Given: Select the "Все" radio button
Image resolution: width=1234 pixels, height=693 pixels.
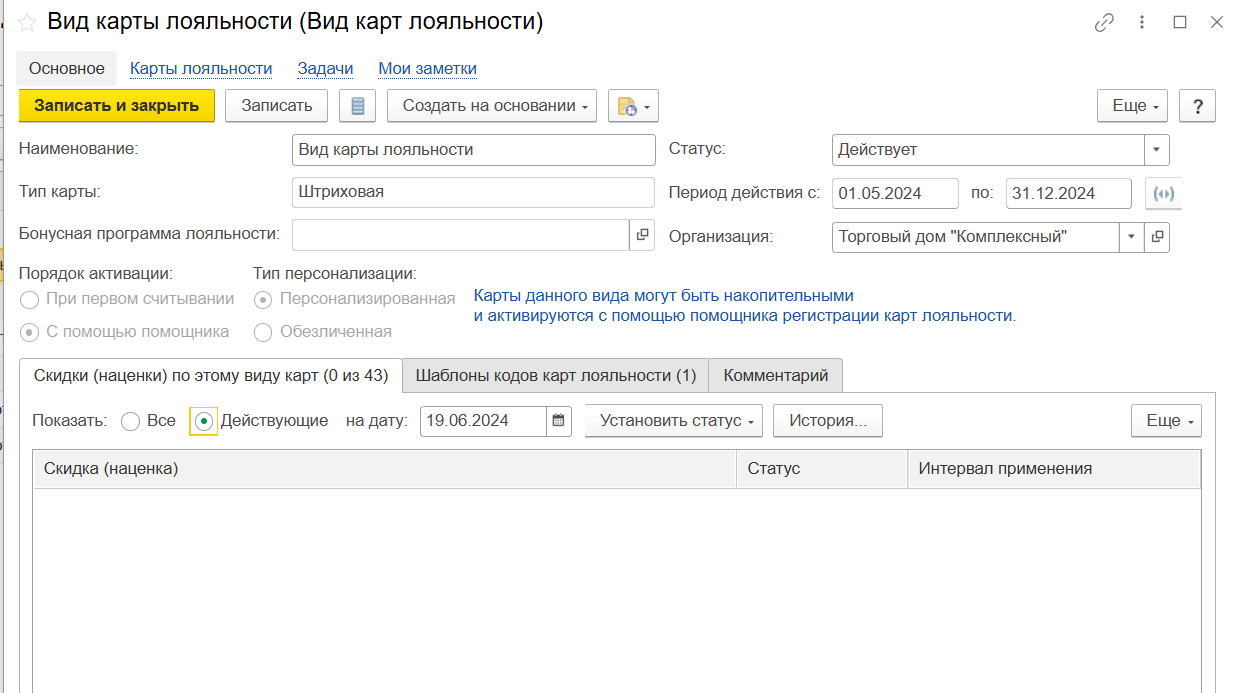Looking at the screenshot, I should pos(130,422).
